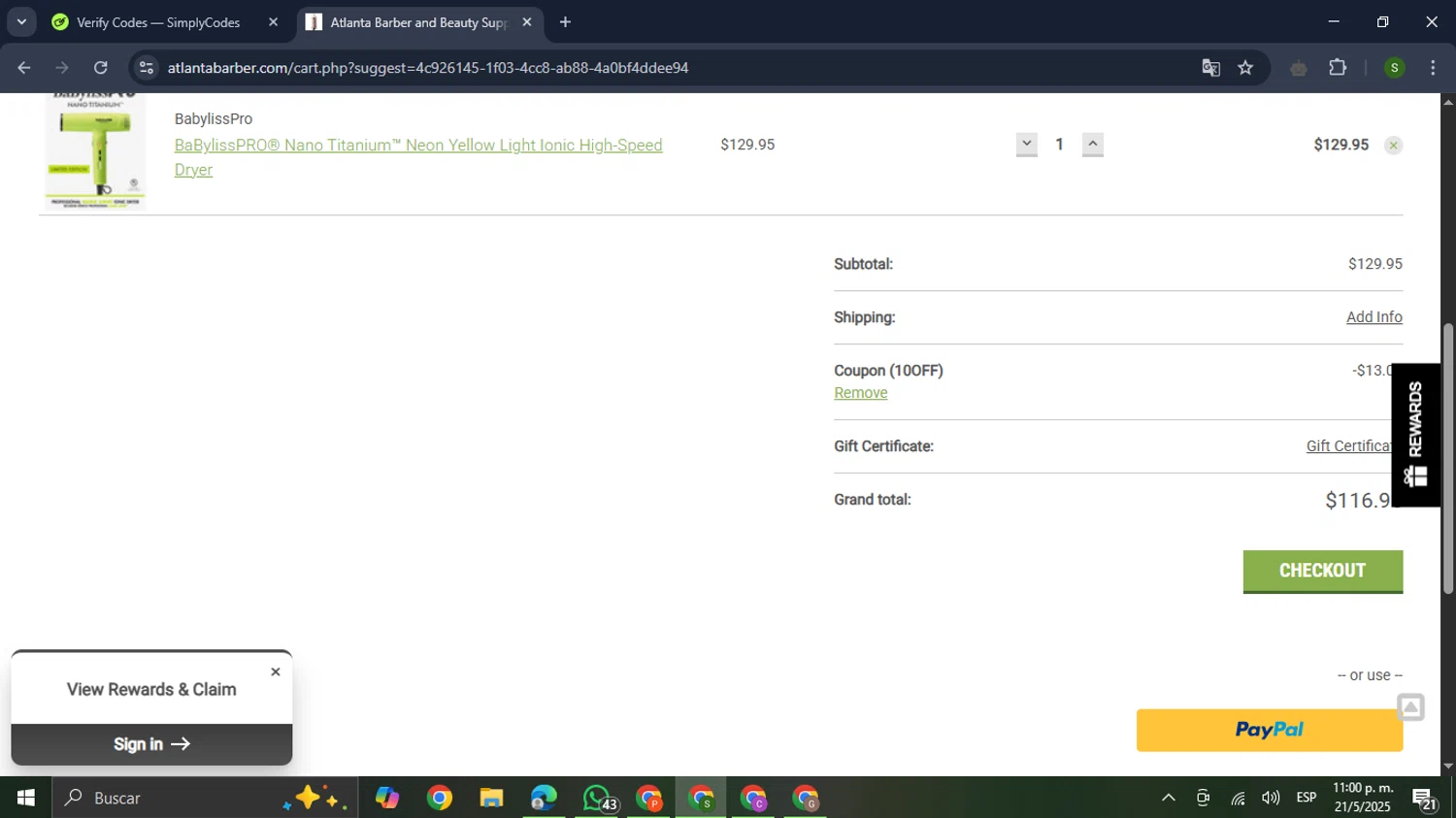Screen dimensions: 1456x818
Task: Click the Buscar taskbar search box
Action: point(205,798)
